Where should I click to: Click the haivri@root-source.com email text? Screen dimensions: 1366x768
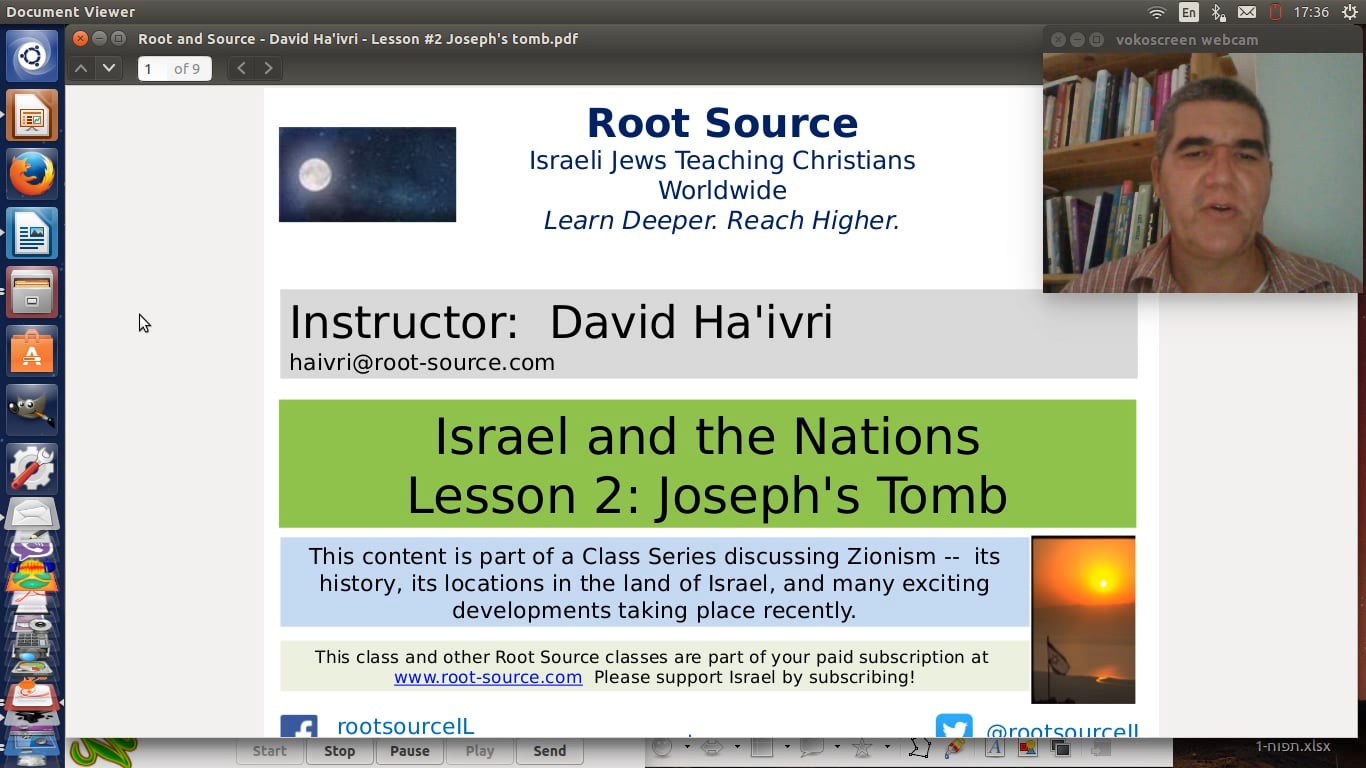[x=422, y=362]
